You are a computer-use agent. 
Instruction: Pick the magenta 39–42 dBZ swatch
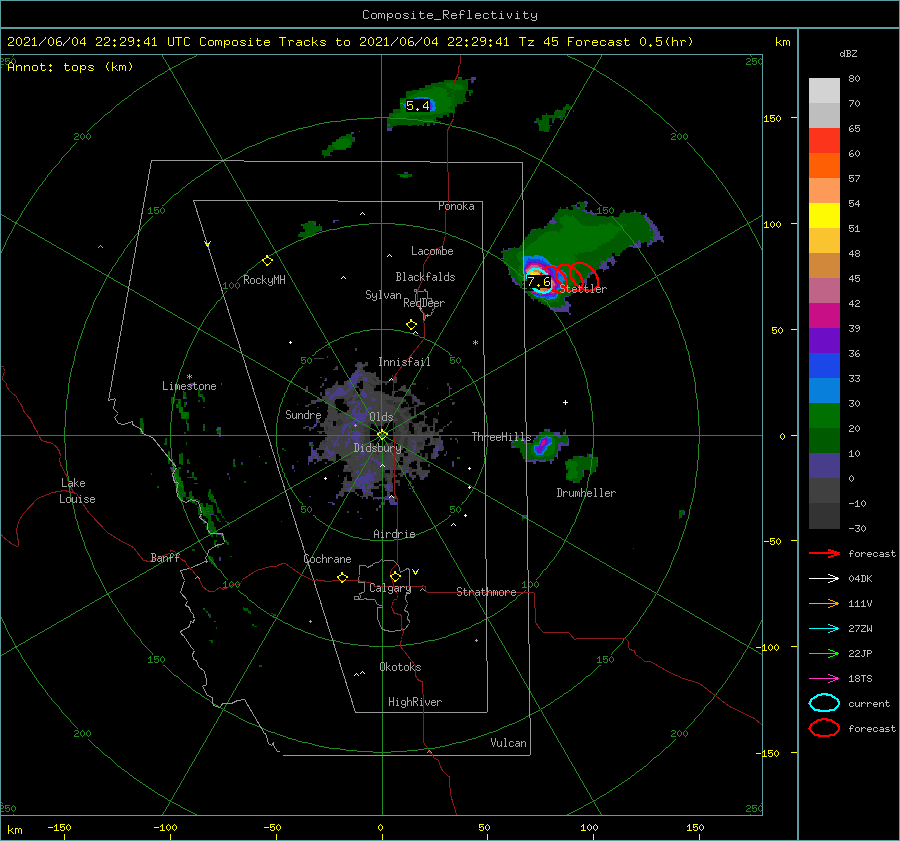824,315
